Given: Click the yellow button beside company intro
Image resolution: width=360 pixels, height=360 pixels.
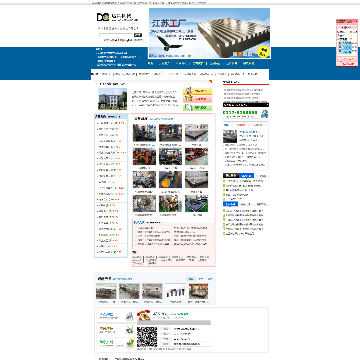Looking at the screenshot, I should [197, 91].
